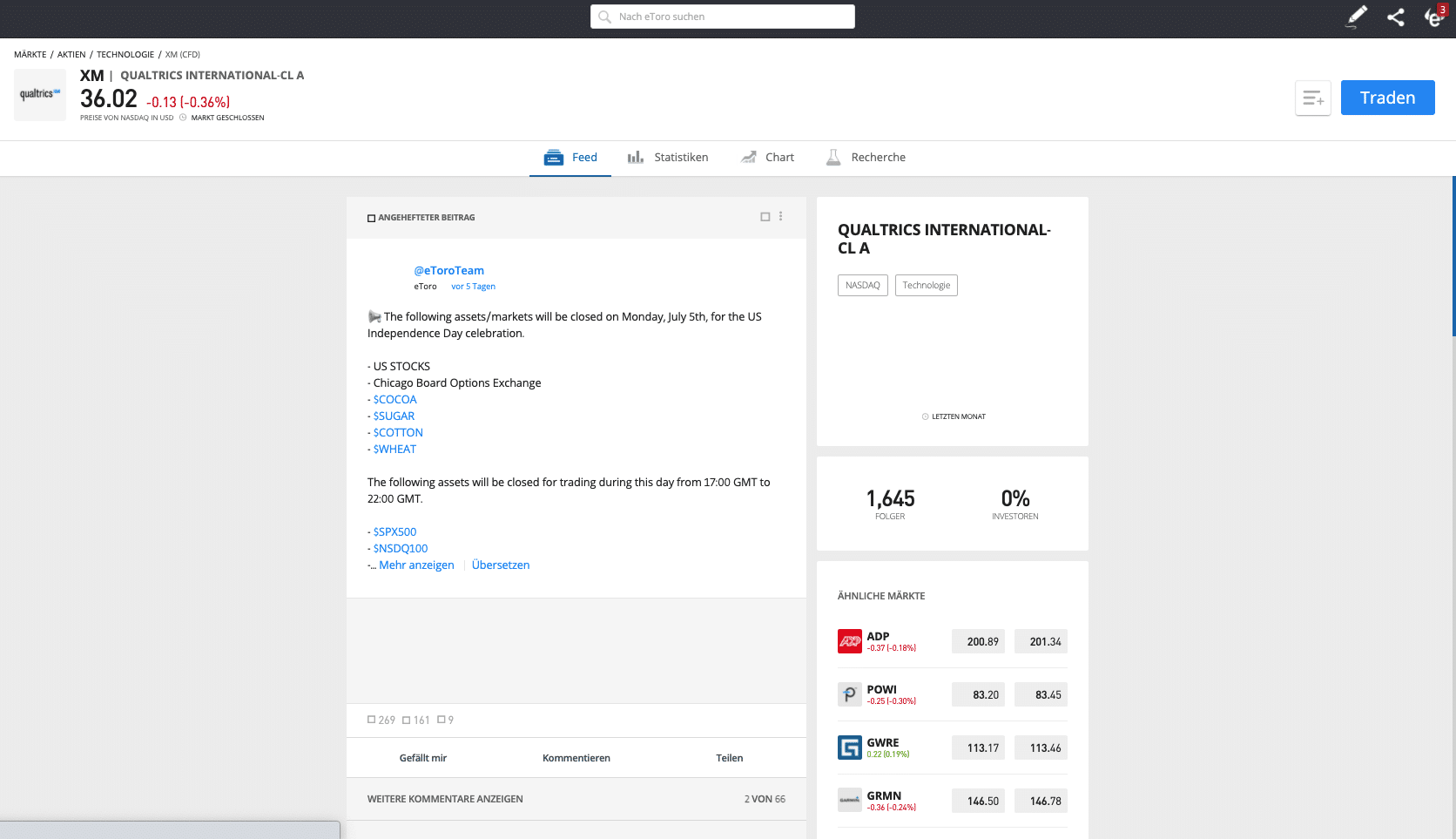Click the 1,645 FOLGER stat
Screen dimensions: 1456x839
(890, 504)
